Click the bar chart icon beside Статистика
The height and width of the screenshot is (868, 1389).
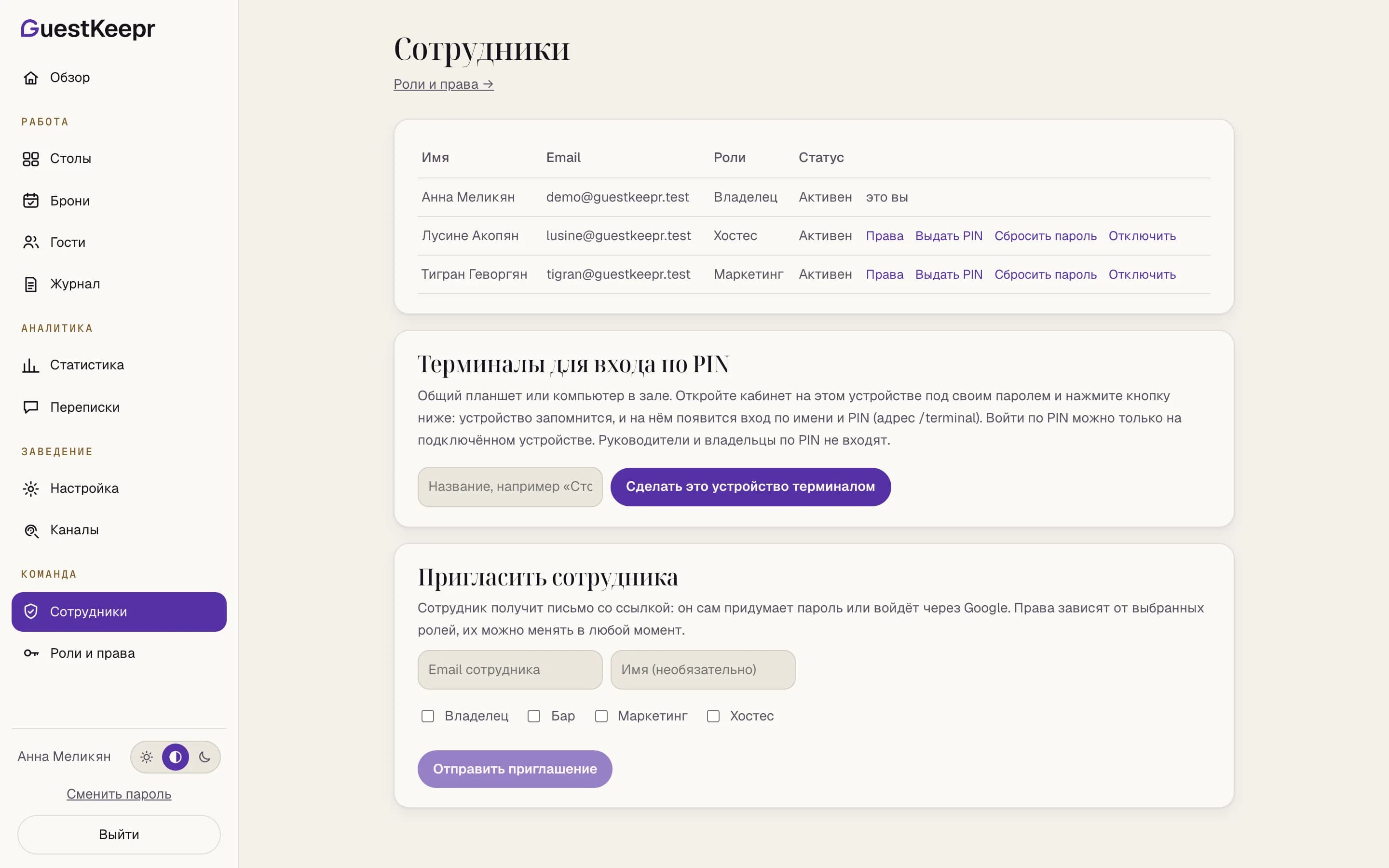click(x=31, y=365)
